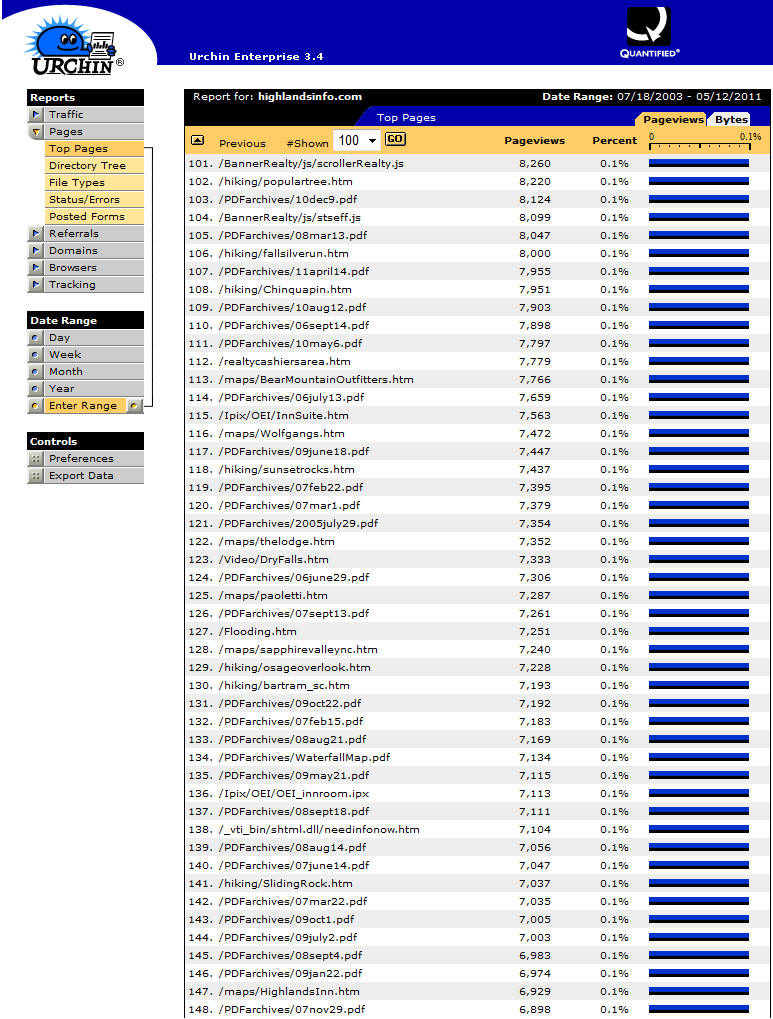This screenshot has width=773, height=1019.
Task: Open the Top Pages report
Action: point(94,149)
